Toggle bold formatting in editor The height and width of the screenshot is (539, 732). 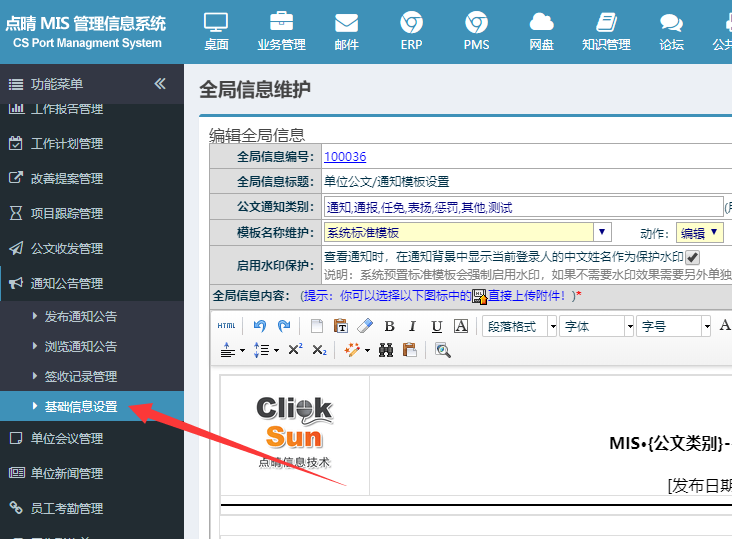click(389, 326)
